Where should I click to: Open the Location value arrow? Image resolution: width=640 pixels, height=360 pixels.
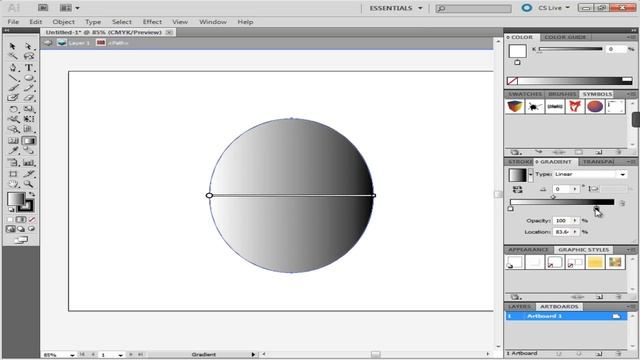click(575, 232)
